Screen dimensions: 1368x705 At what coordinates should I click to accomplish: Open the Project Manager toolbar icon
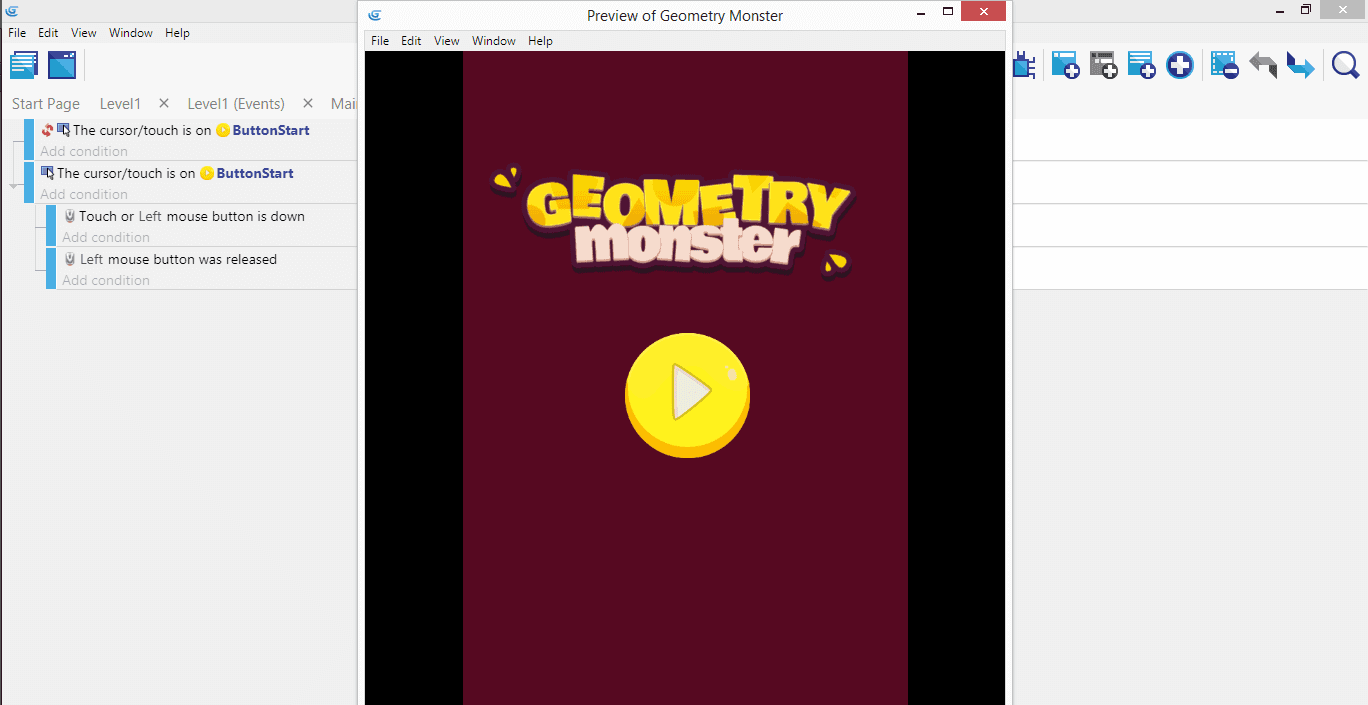(24, 65)
